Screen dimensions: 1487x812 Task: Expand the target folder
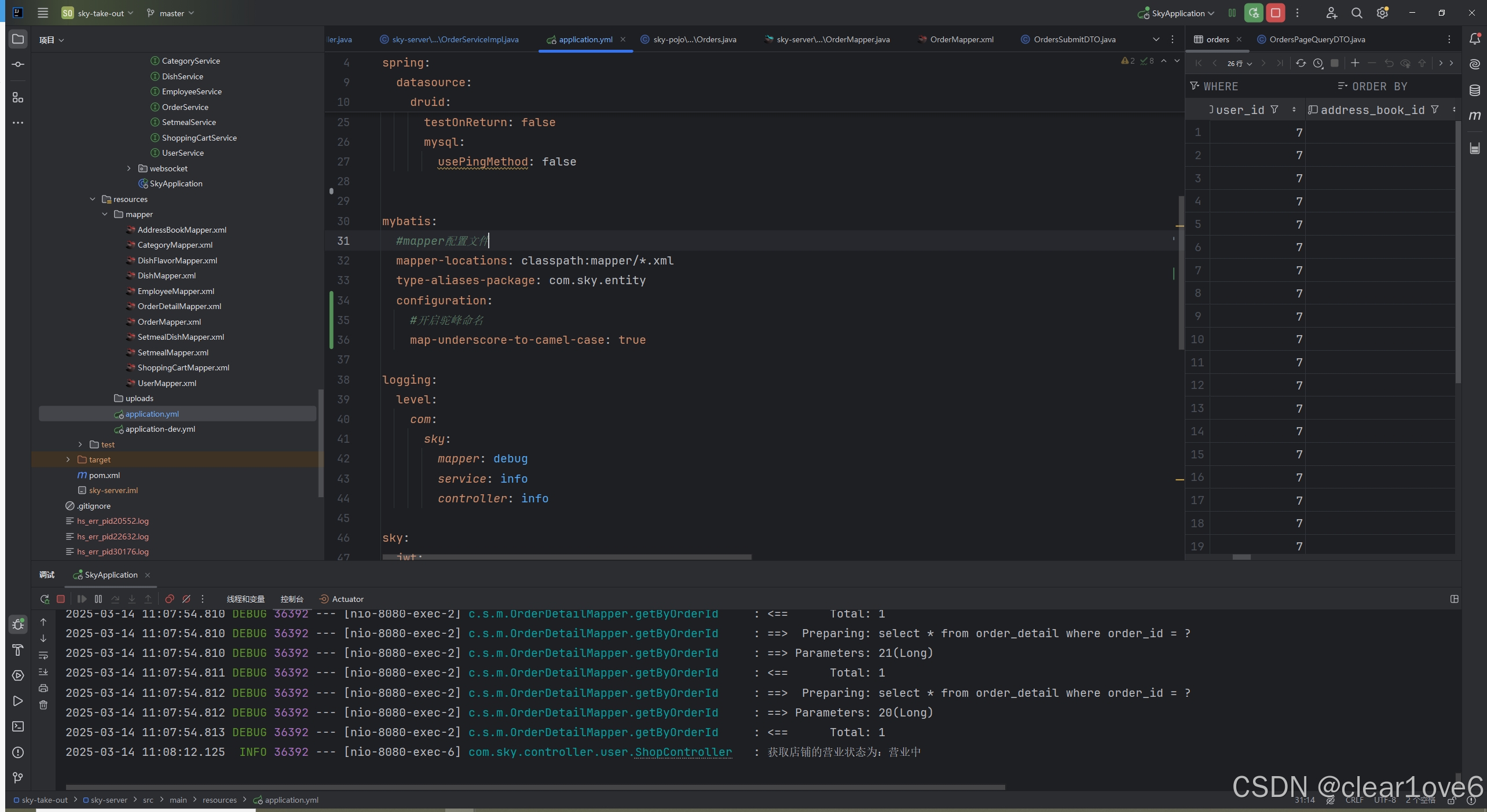[68, 460]
